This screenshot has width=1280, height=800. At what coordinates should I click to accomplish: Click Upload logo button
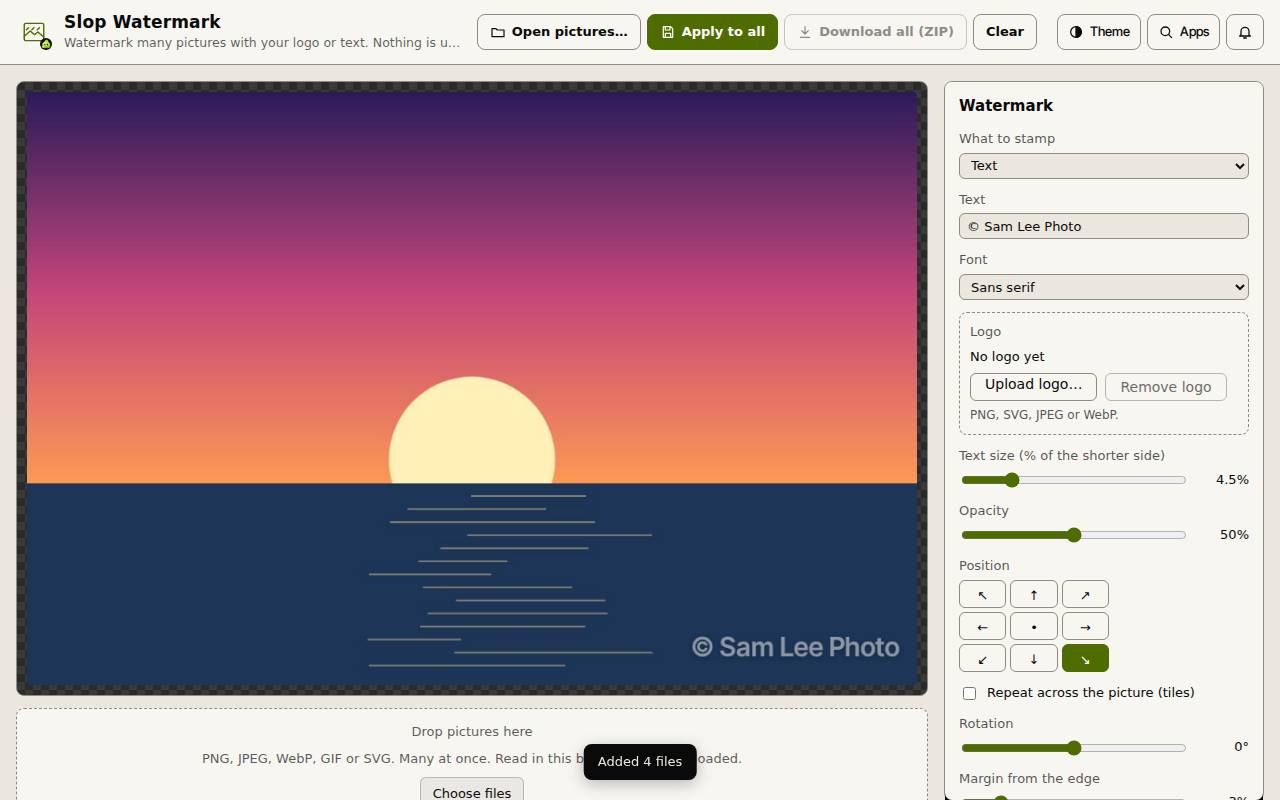click(x=1033, y=386)
